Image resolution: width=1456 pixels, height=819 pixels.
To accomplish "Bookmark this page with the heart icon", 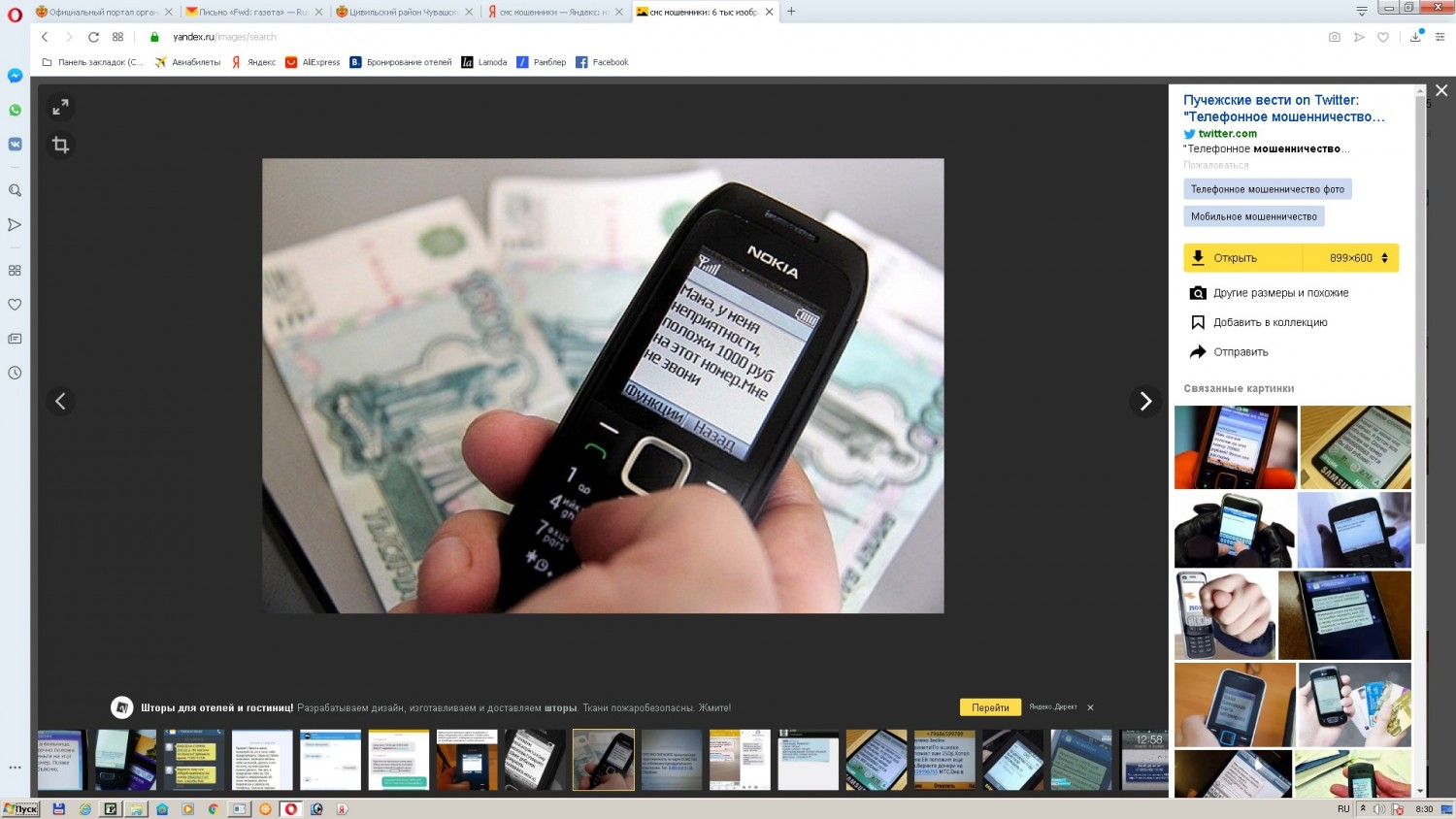I will 1383,37.
